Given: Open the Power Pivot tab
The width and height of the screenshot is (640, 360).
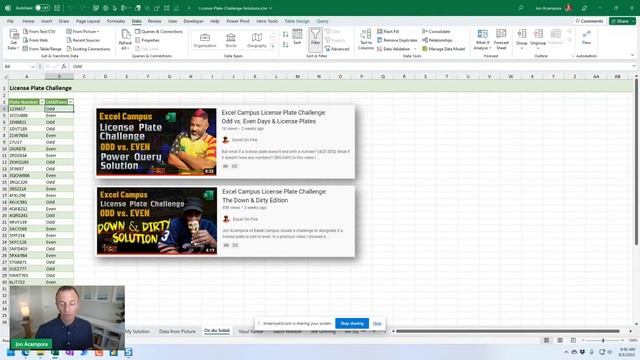Looking at the screenshot, I should pos(238,21).
